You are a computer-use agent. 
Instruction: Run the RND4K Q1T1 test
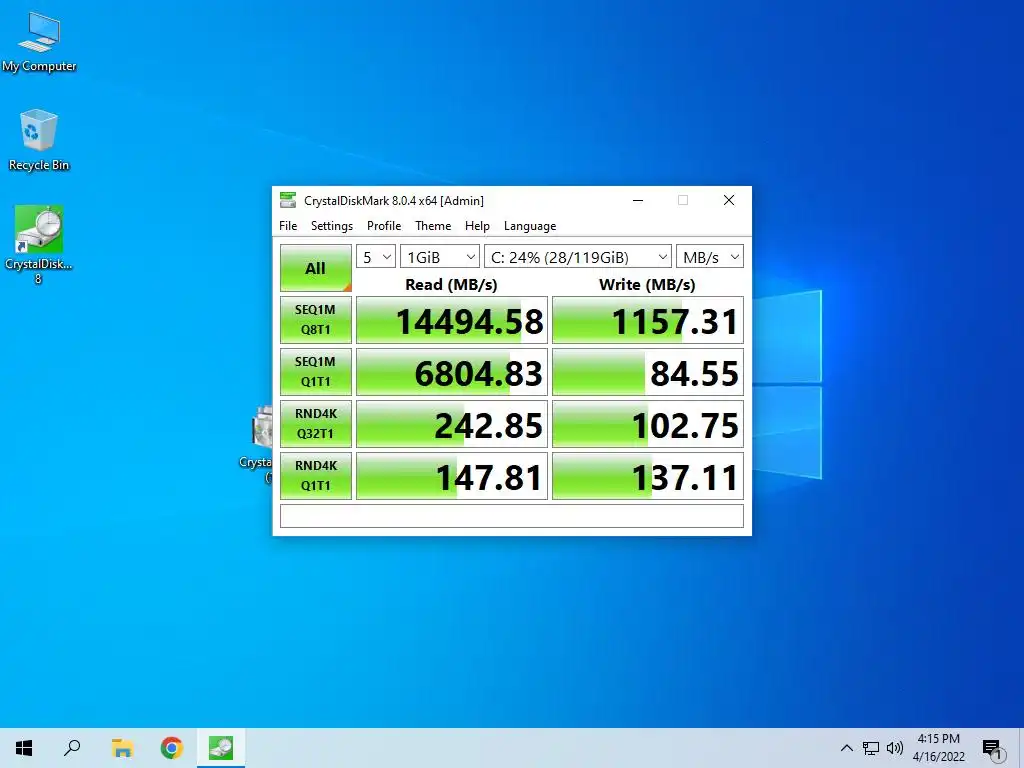coord(315,475)
